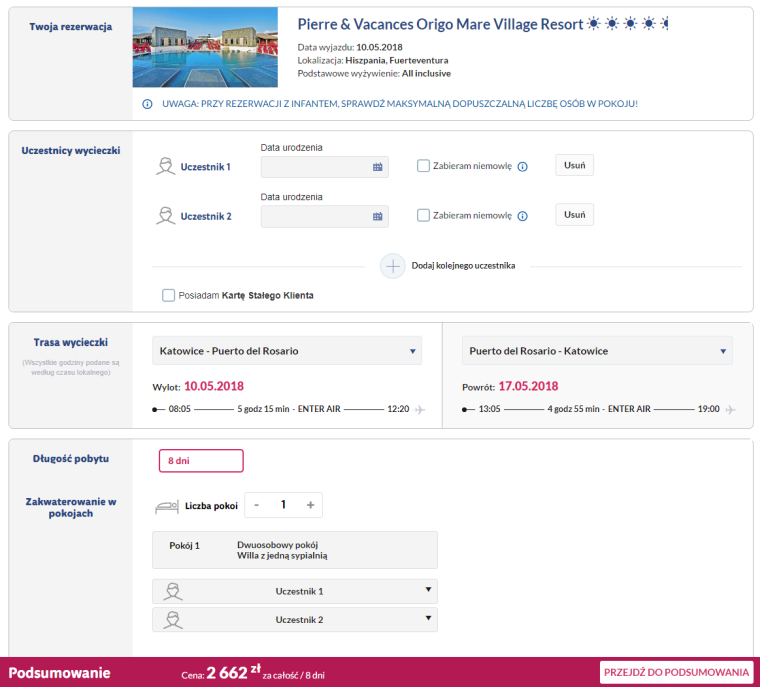Screen dimensions: 760x687
Task: Expand the Uczestnik 2 room assignment dropdown
Action: click(x=295, y=620)
